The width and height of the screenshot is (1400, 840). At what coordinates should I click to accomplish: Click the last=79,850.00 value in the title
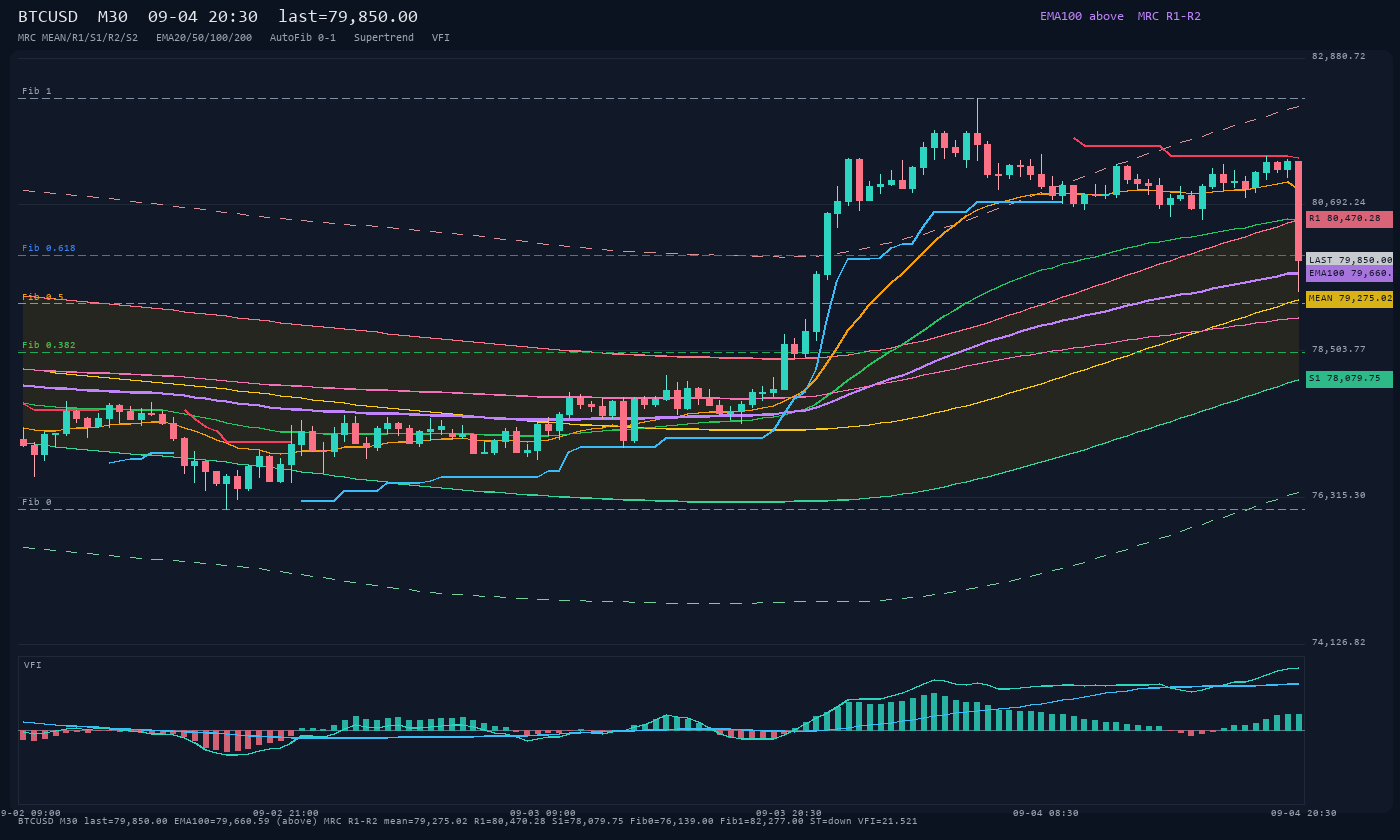[x=348, y=17]
